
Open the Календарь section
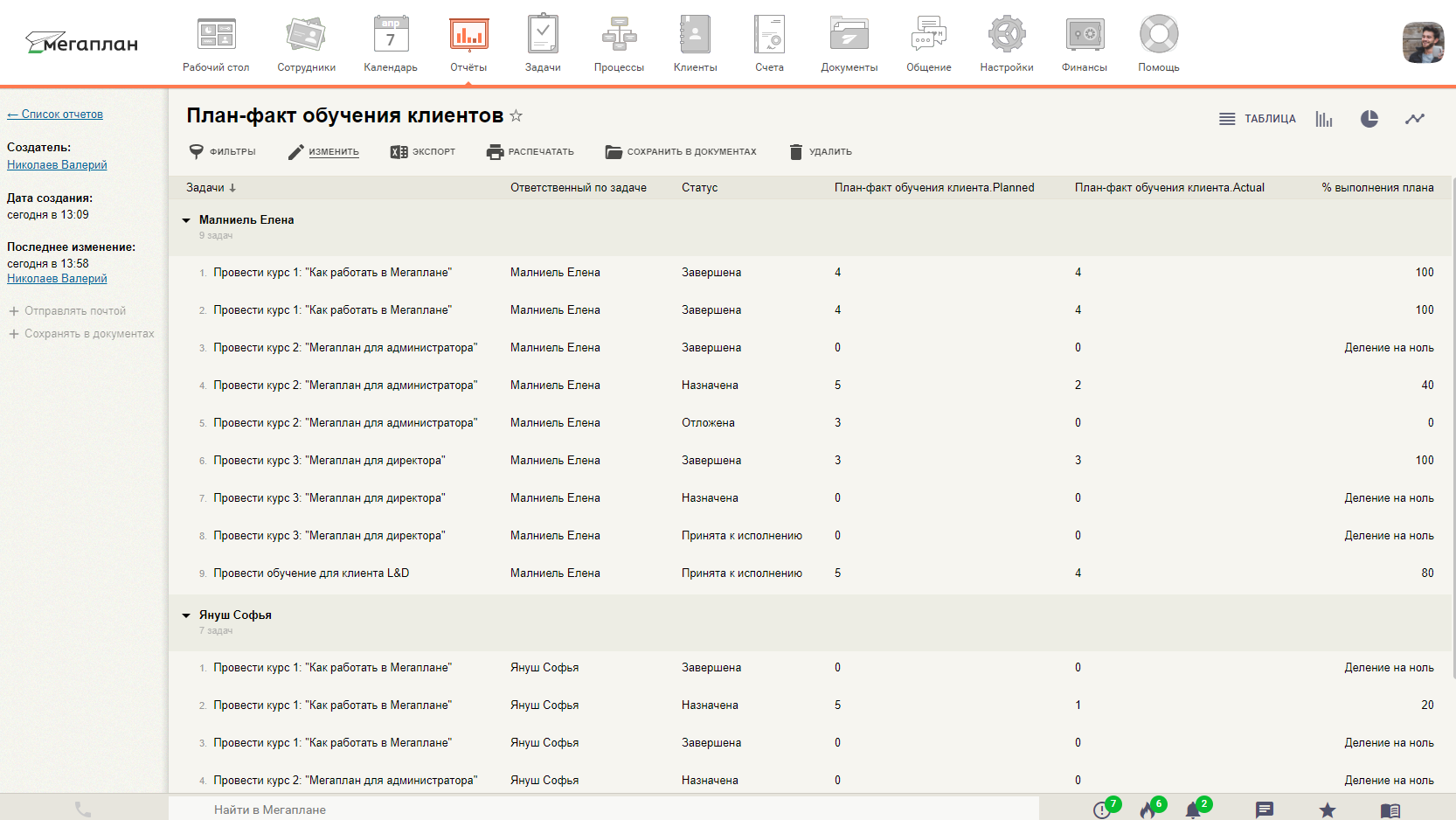[391, 44]
